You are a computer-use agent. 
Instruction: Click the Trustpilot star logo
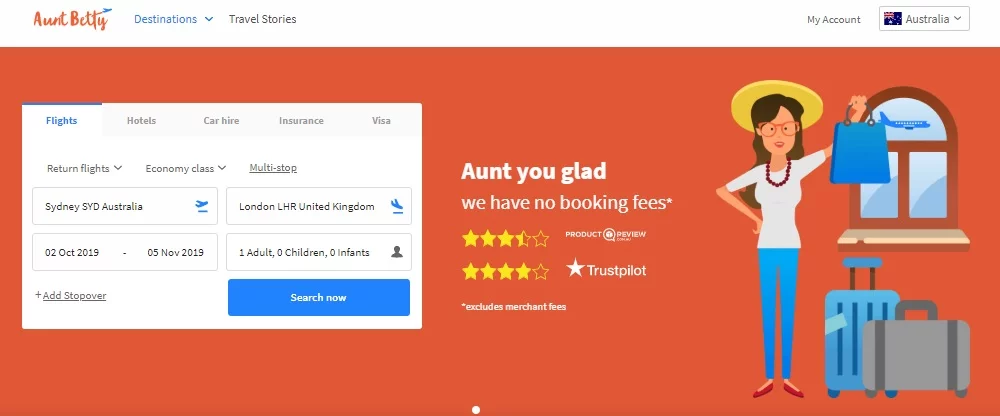pos(575,269)
